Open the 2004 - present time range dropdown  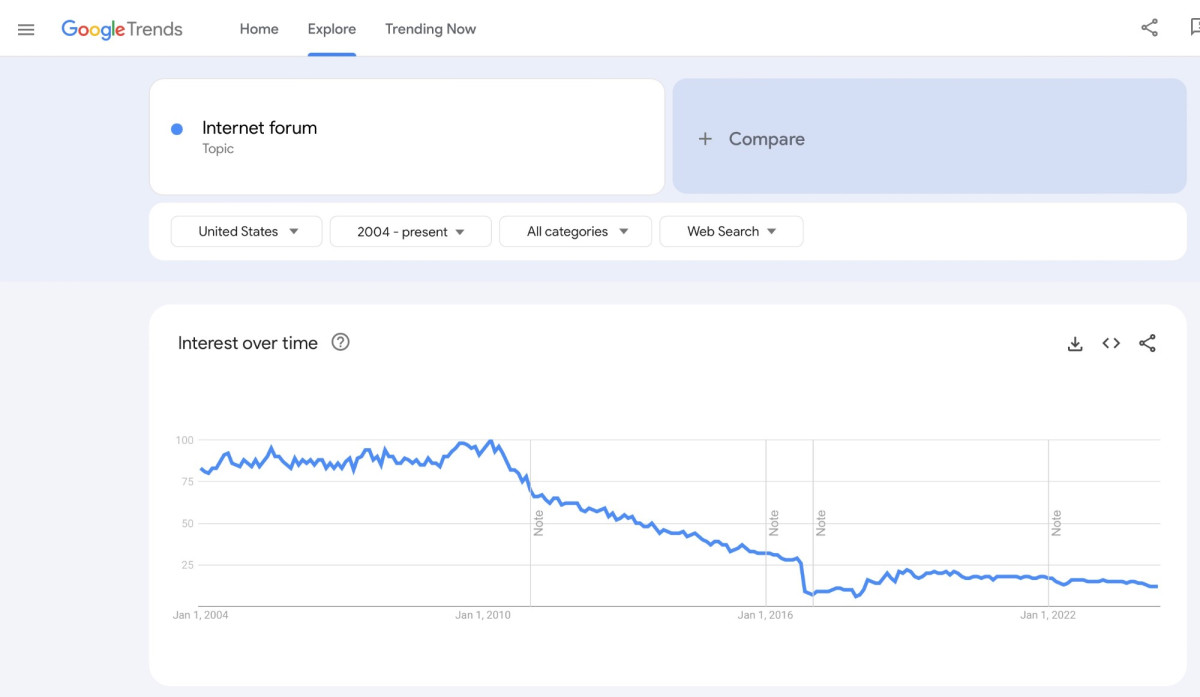coord(410,231)
